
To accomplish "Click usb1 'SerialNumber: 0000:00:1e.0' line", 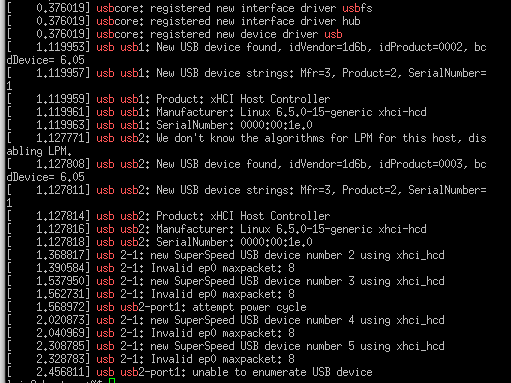I will pos(159,125).
